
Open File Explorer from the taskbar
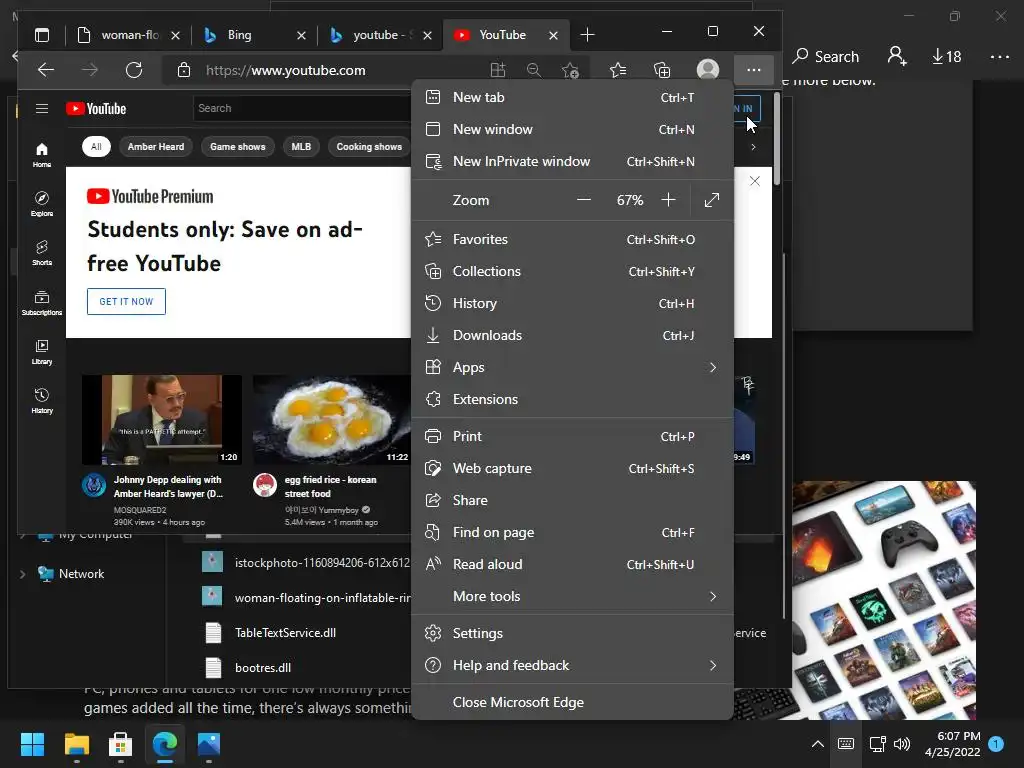76,744
